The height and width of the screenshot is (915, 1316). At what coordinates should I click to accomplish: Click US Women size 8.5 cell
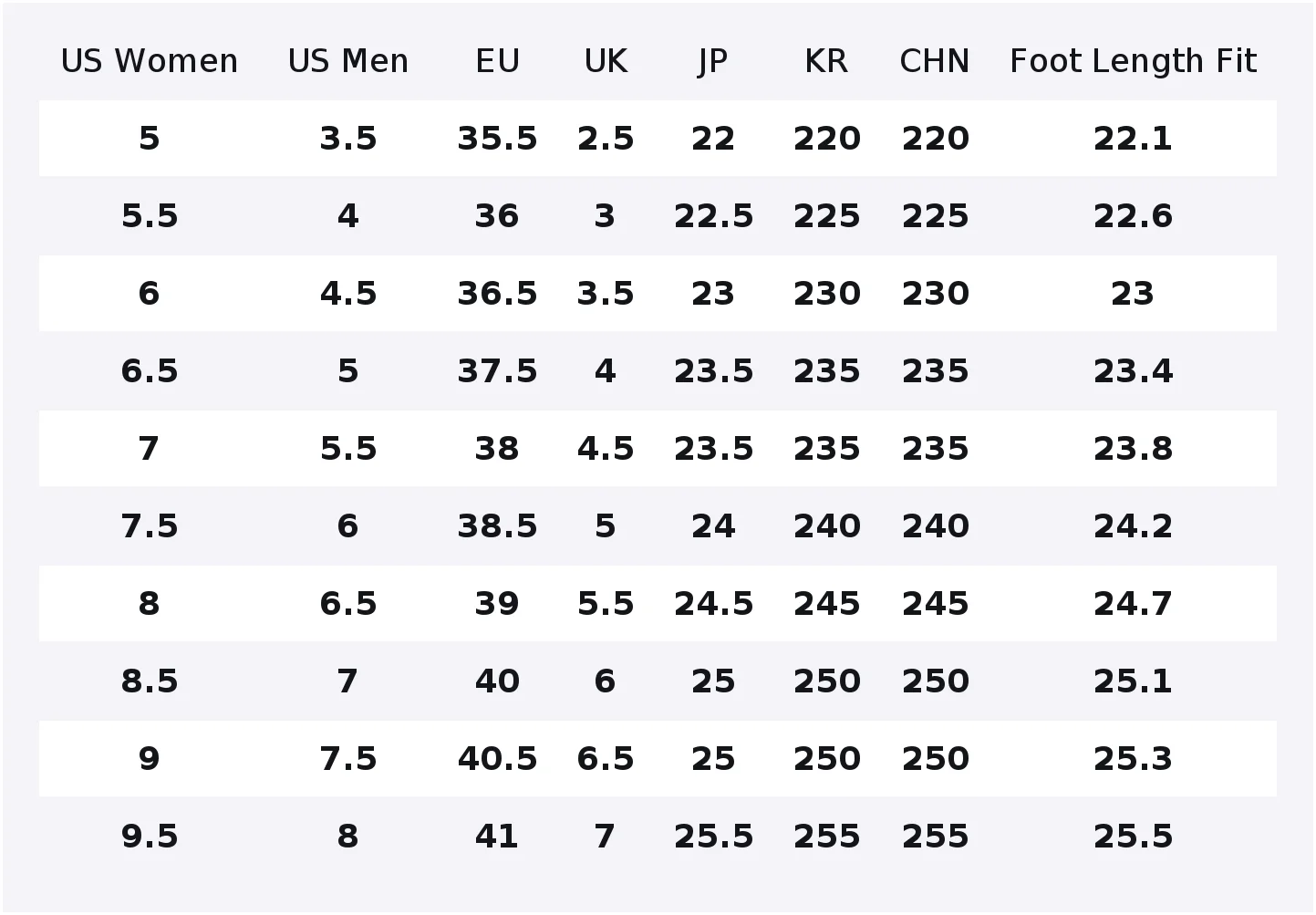click(x=150, y=681)
